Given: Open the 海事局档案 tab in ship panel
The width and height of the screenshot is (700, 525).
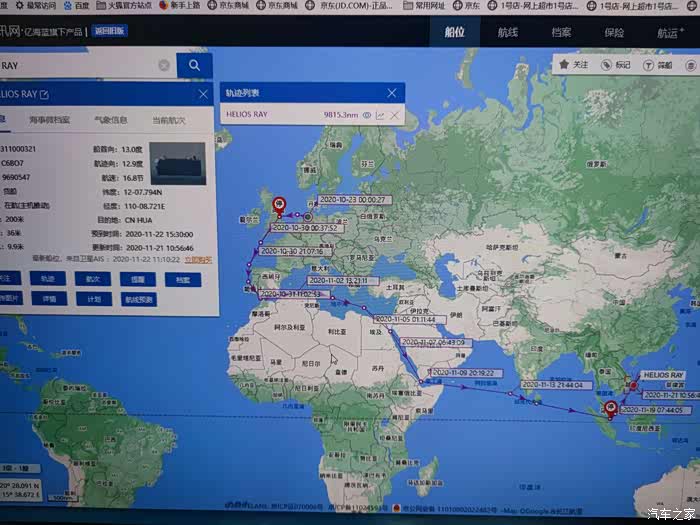Looking at the screenshot, I should [x=50, y=120].
